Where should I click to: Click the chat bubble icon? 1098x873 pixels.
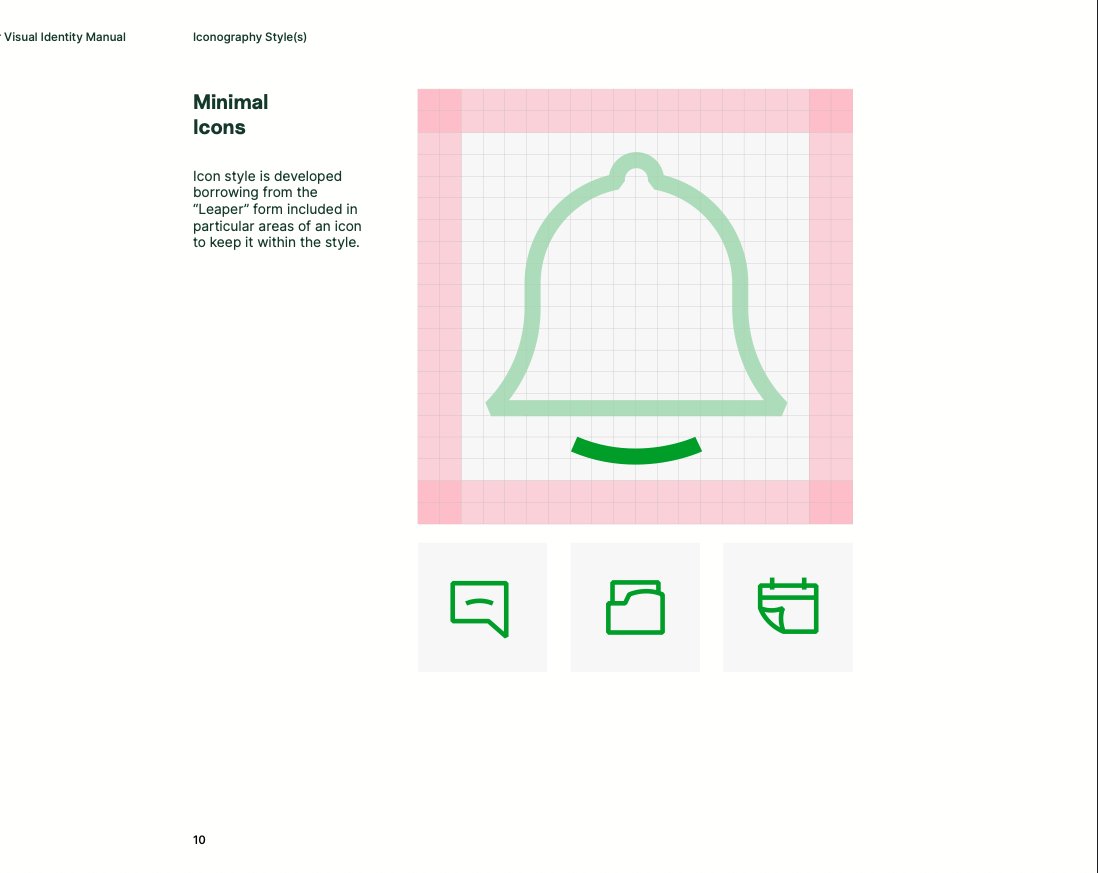(x=480, y=608)
